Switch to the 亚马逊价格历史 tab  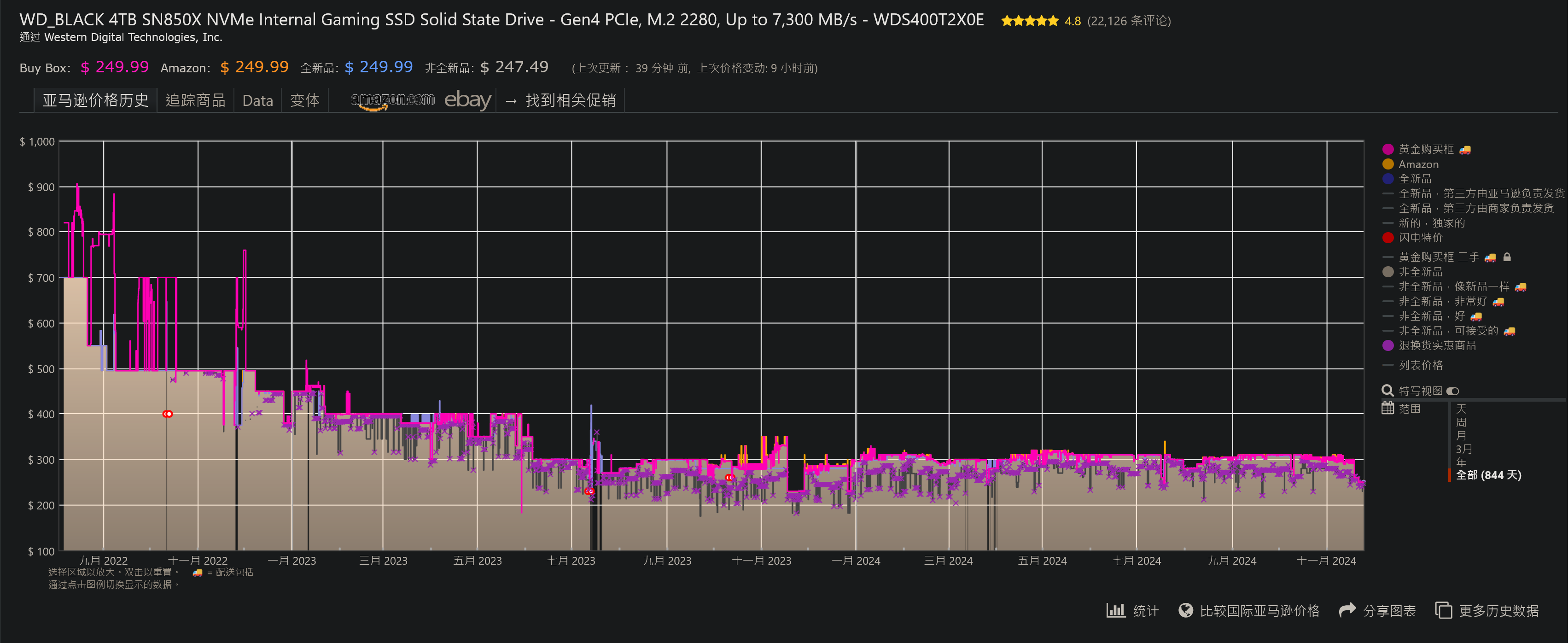coord(96,100)
